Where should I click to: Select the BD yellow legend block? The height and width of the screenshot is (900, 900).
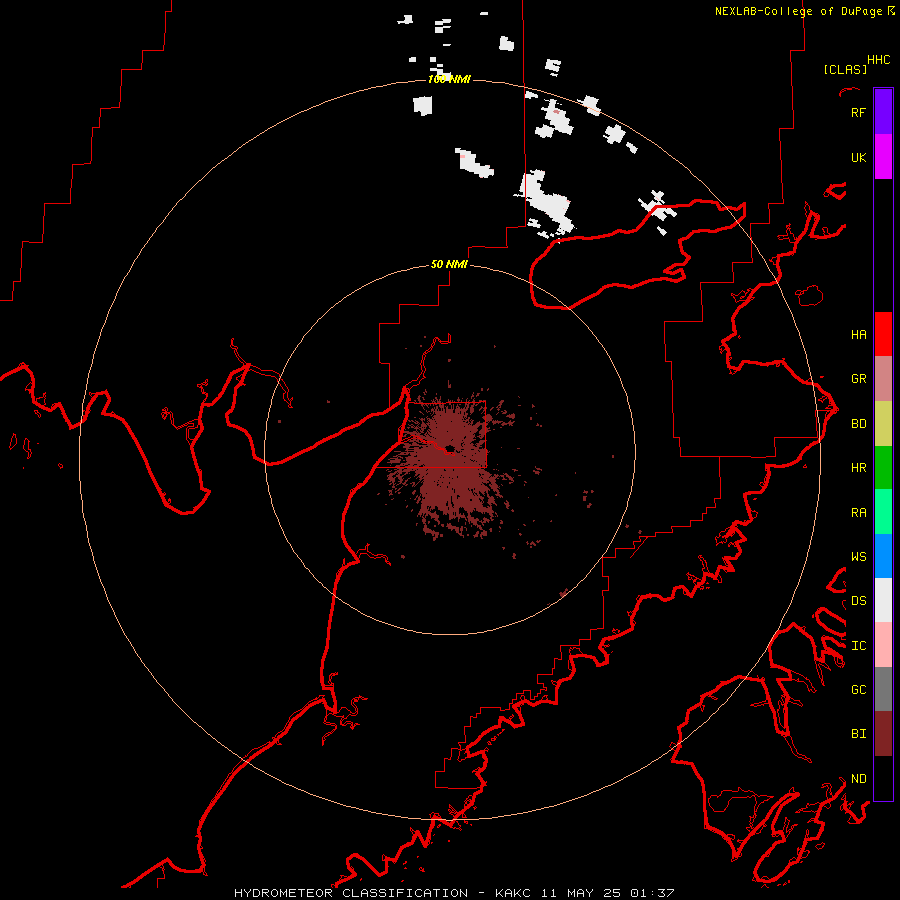883,423
